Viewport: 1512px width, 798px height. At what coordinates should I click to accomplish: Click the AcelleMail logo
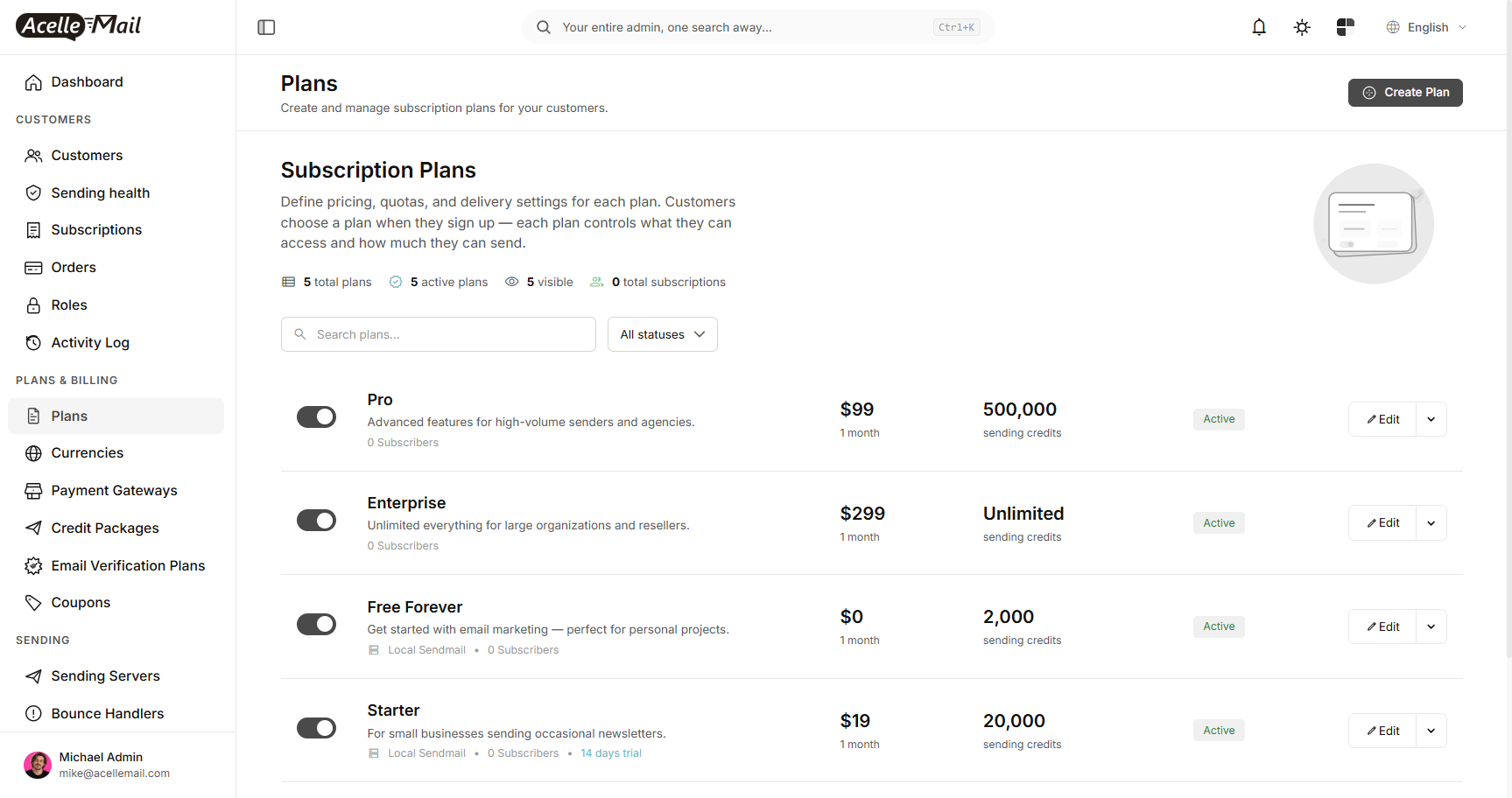pos(79,26)
